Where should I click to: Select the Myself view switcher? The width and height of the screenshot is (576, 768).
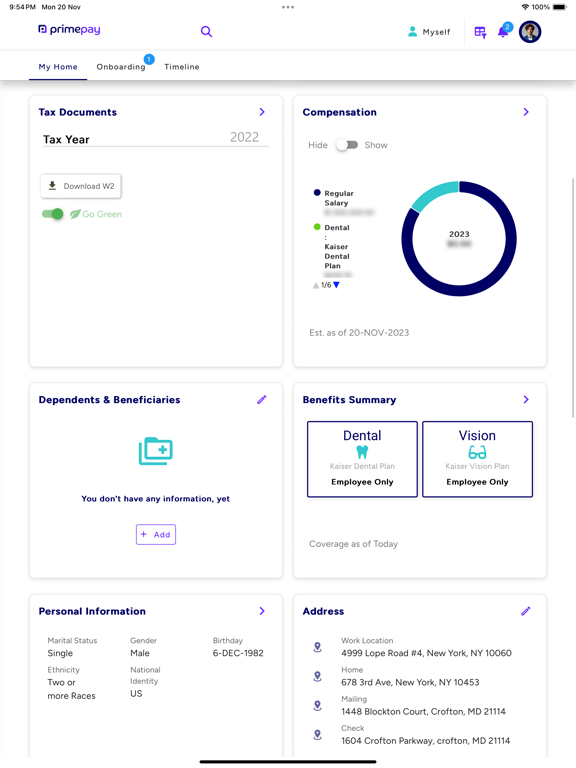[429, 32]
